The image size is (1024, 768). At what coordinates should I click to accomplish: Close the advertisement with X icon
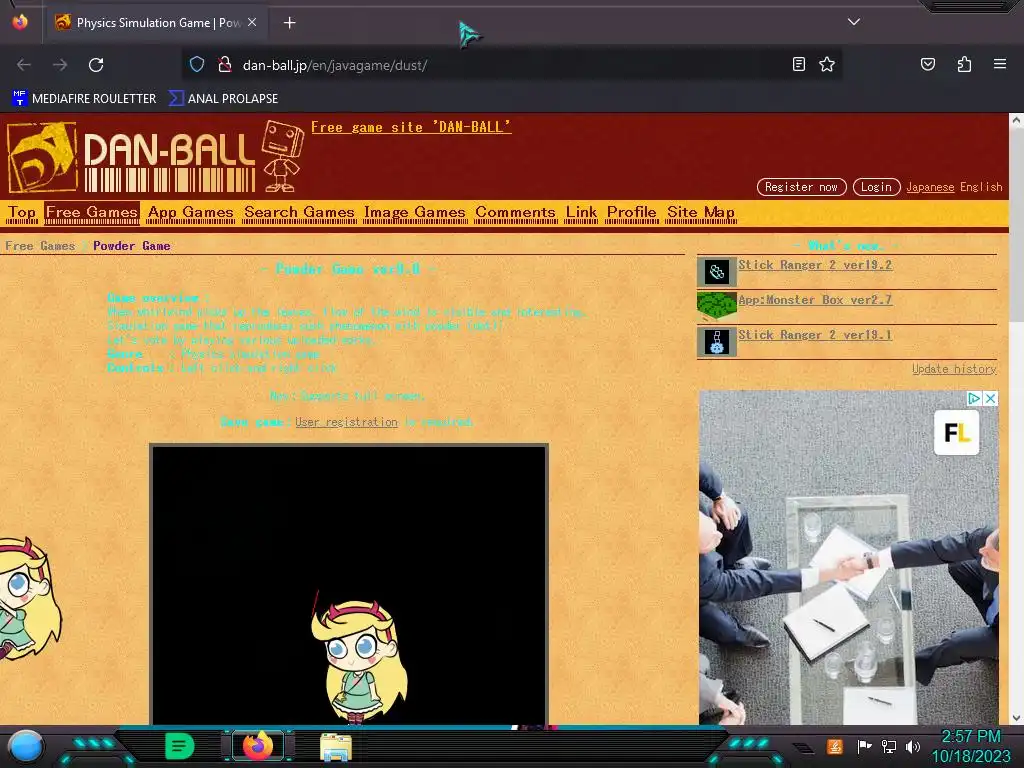click(991, 398)
